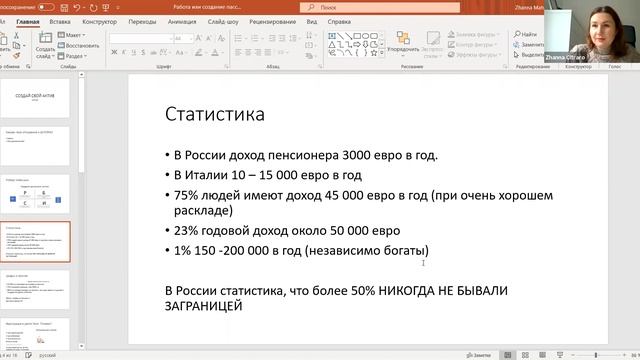This screenshot has height=360, width=640.
Task: Click Выделить select button
Action: click(x=529, y=55)
